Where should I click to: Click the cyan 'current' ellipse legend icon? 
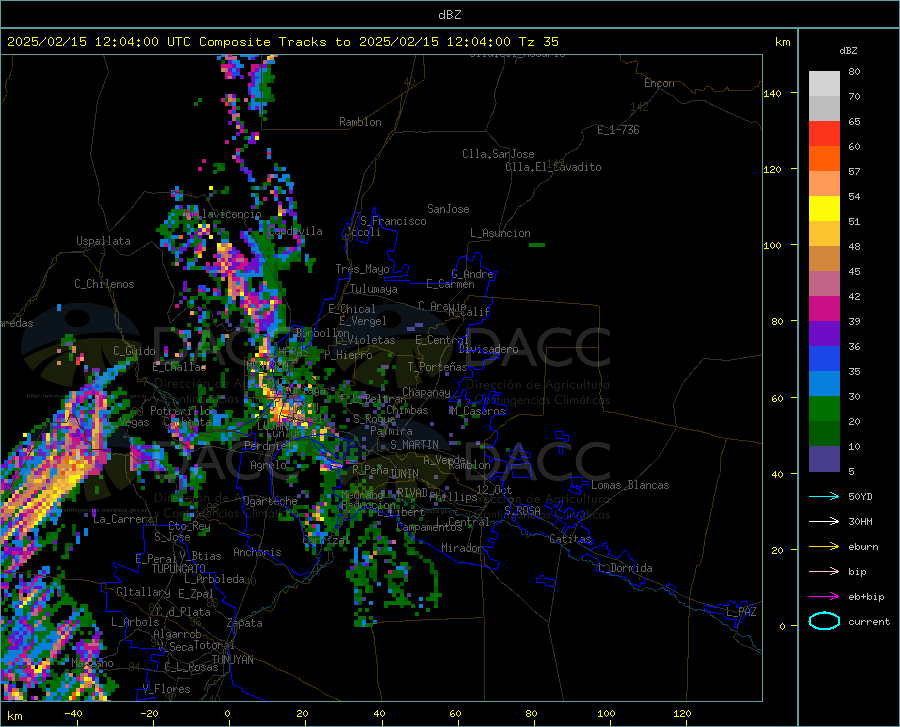(x=824, y=621)
